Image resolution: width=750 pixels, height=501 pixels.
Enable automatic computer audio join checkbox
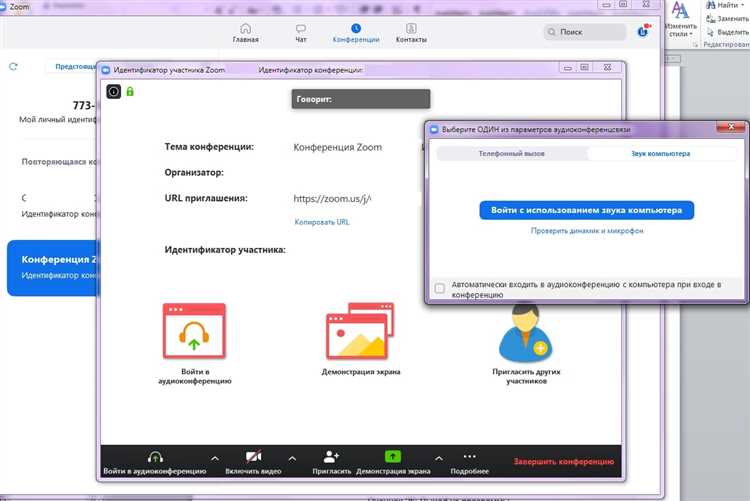[x=440, y=288]
